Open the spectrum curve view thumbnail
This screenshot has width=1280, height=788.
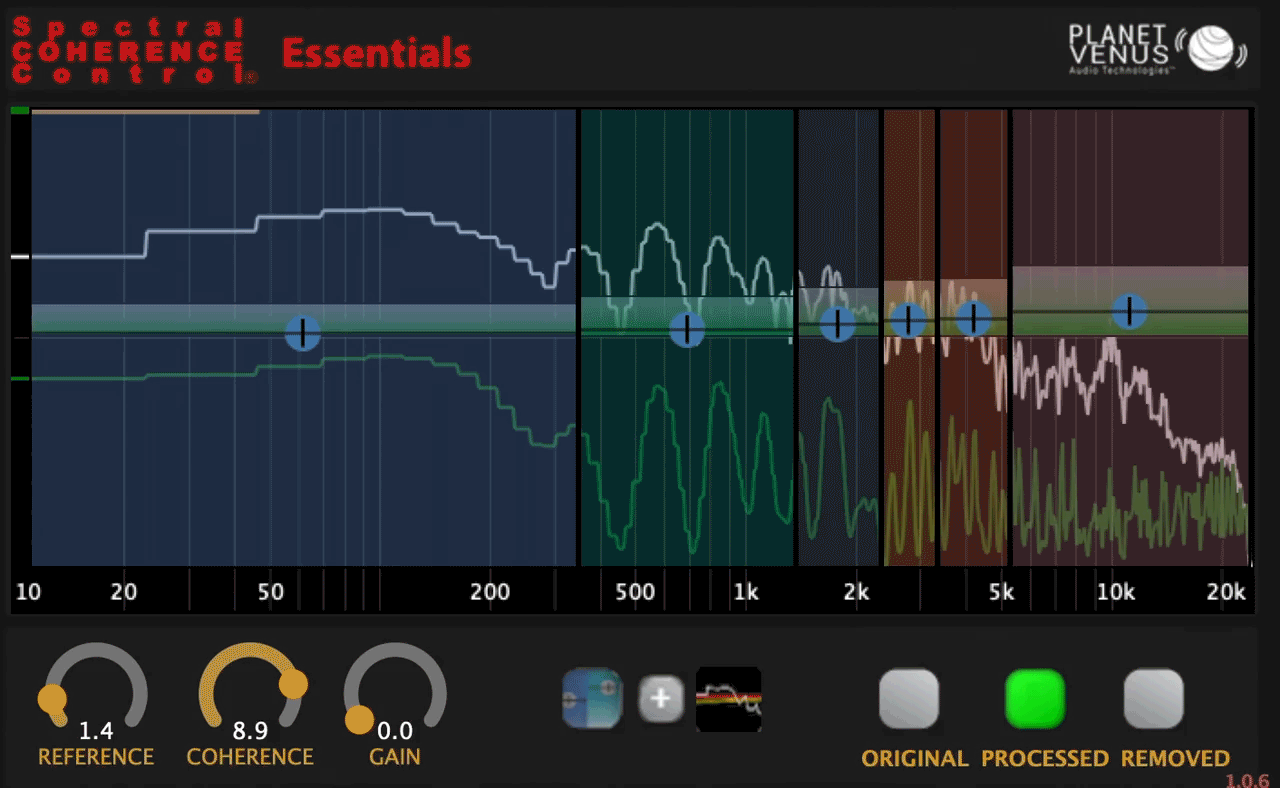(729, 697)
